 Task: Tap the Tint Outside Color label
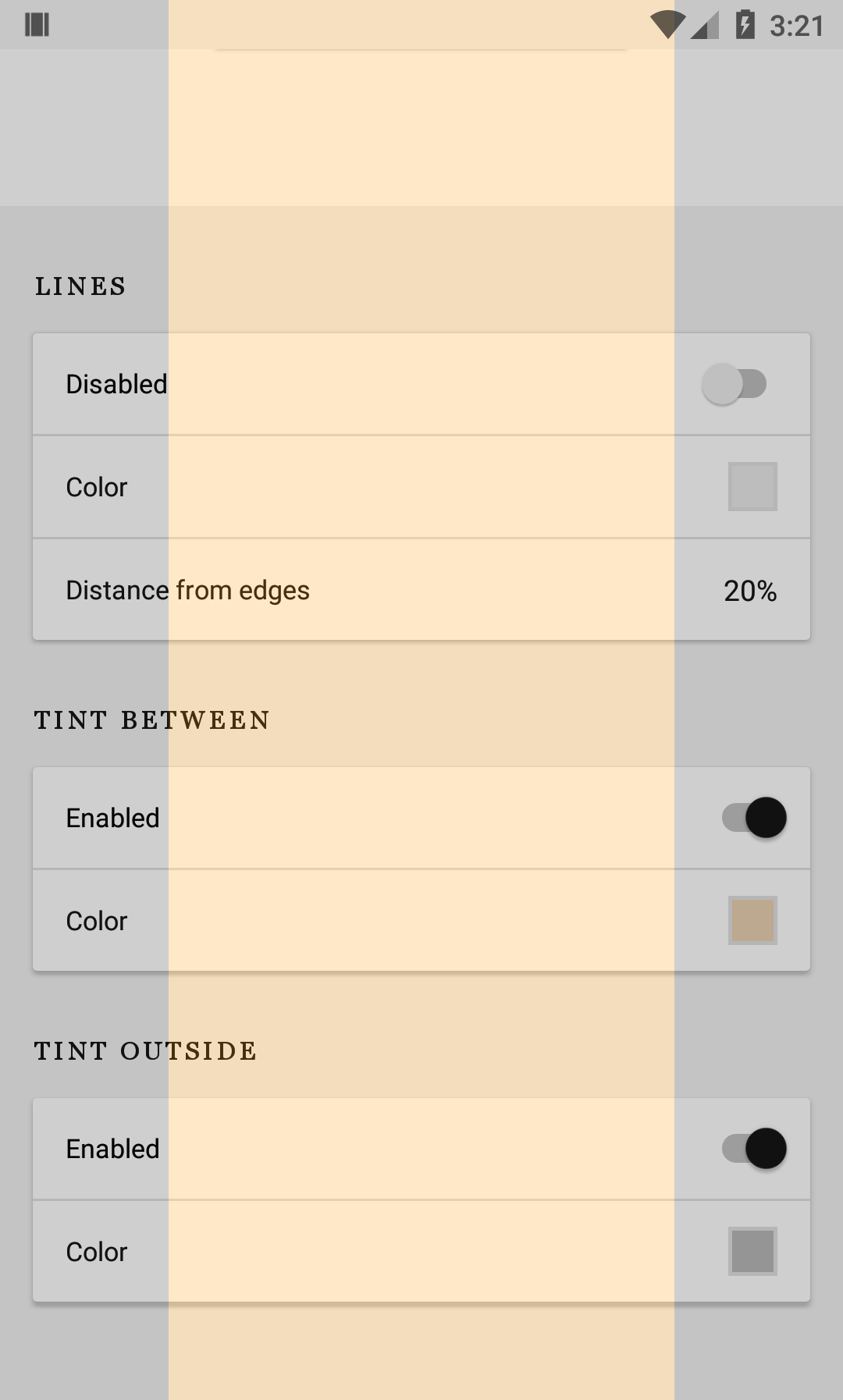coord(97,1252)
